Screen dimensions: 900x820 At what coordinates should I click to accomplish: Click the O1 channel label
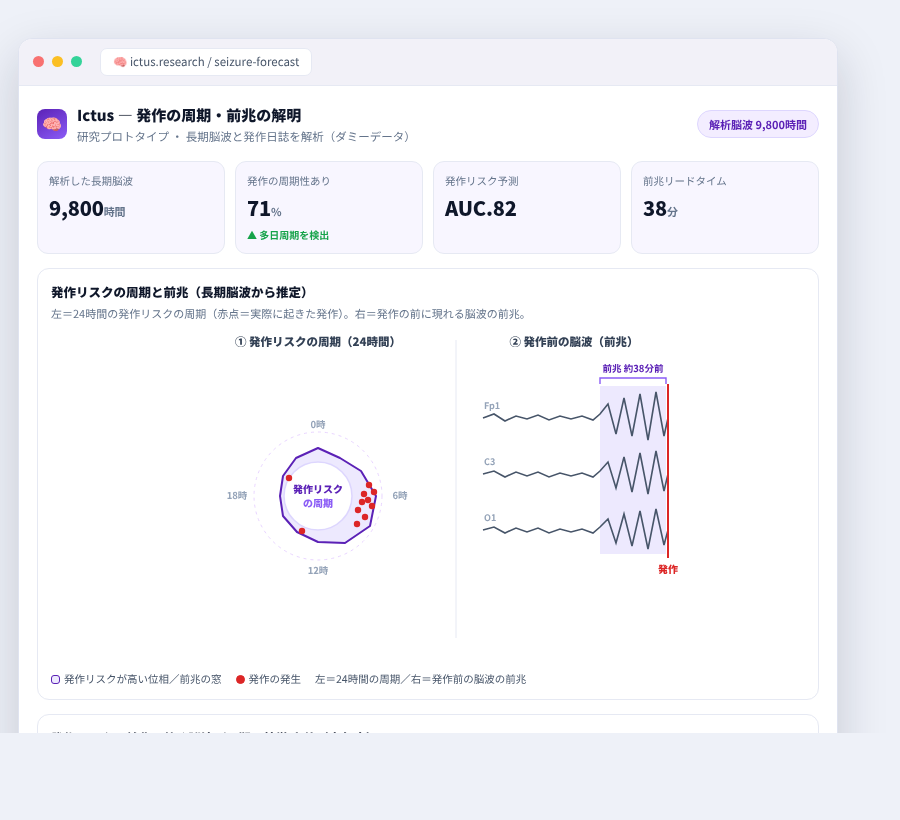tap(490, 518)
